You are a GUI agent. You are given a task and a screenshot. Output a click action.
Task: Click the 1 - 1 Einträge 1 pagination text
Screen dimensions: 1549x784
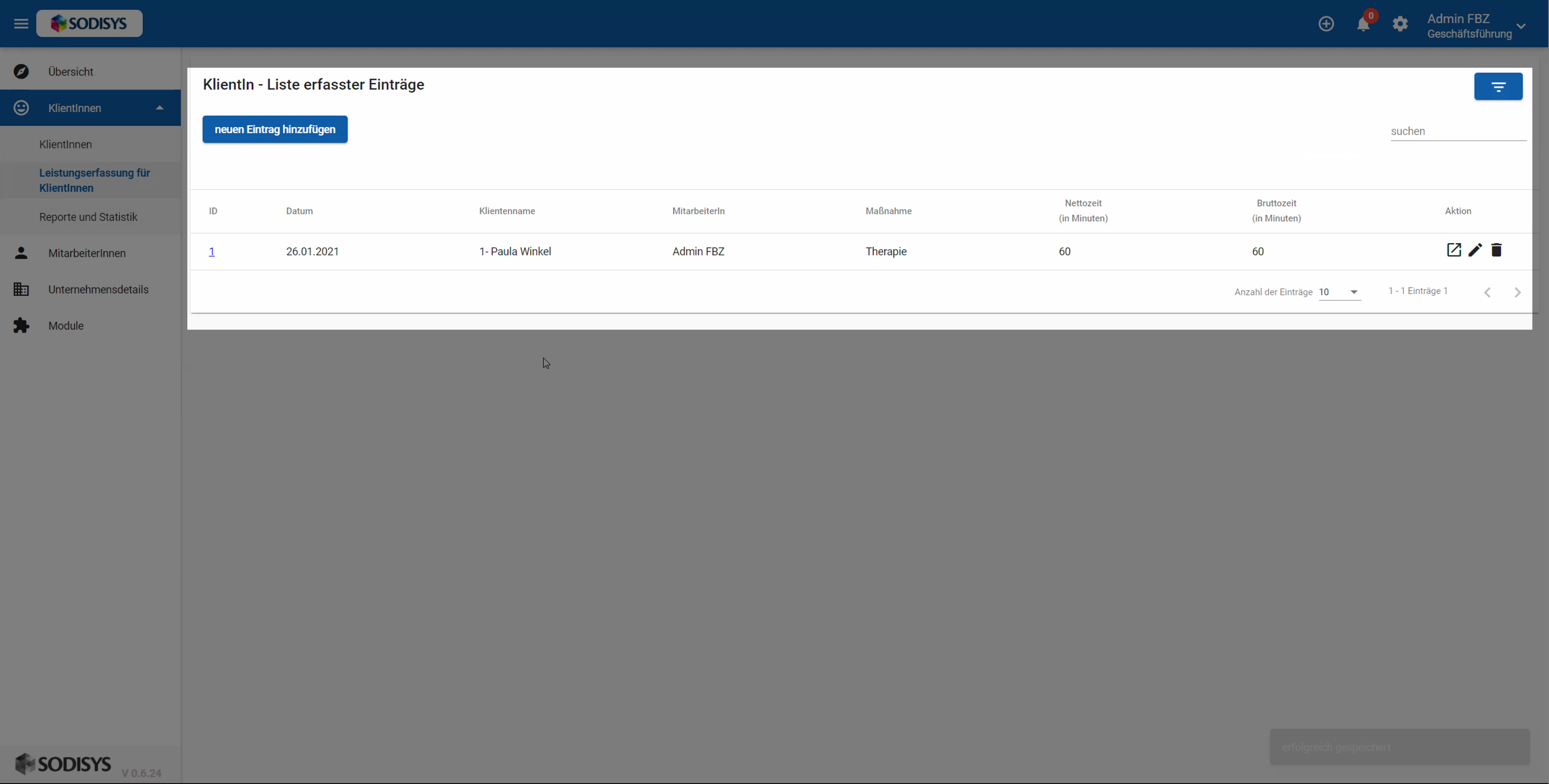tap(1417, 291)
